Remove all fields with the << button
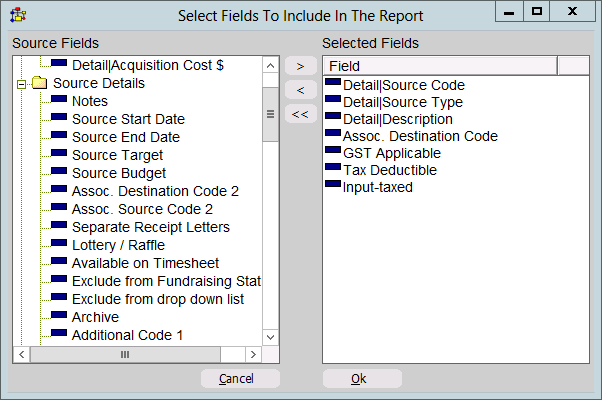 click(301, 114)
